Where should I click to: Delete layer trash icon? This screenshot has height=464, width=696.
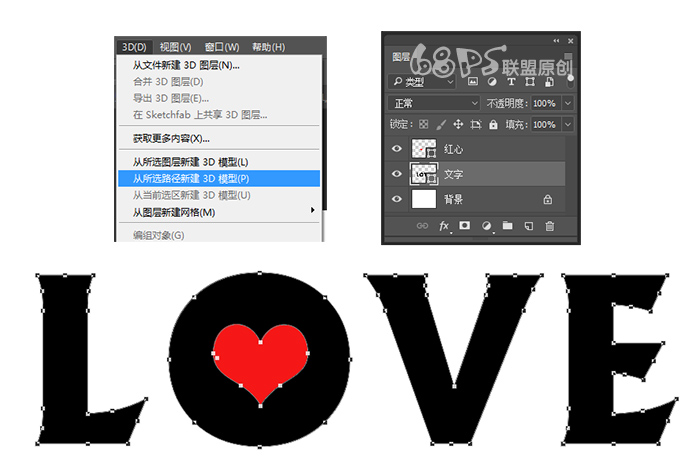click(x=550, y=226)
